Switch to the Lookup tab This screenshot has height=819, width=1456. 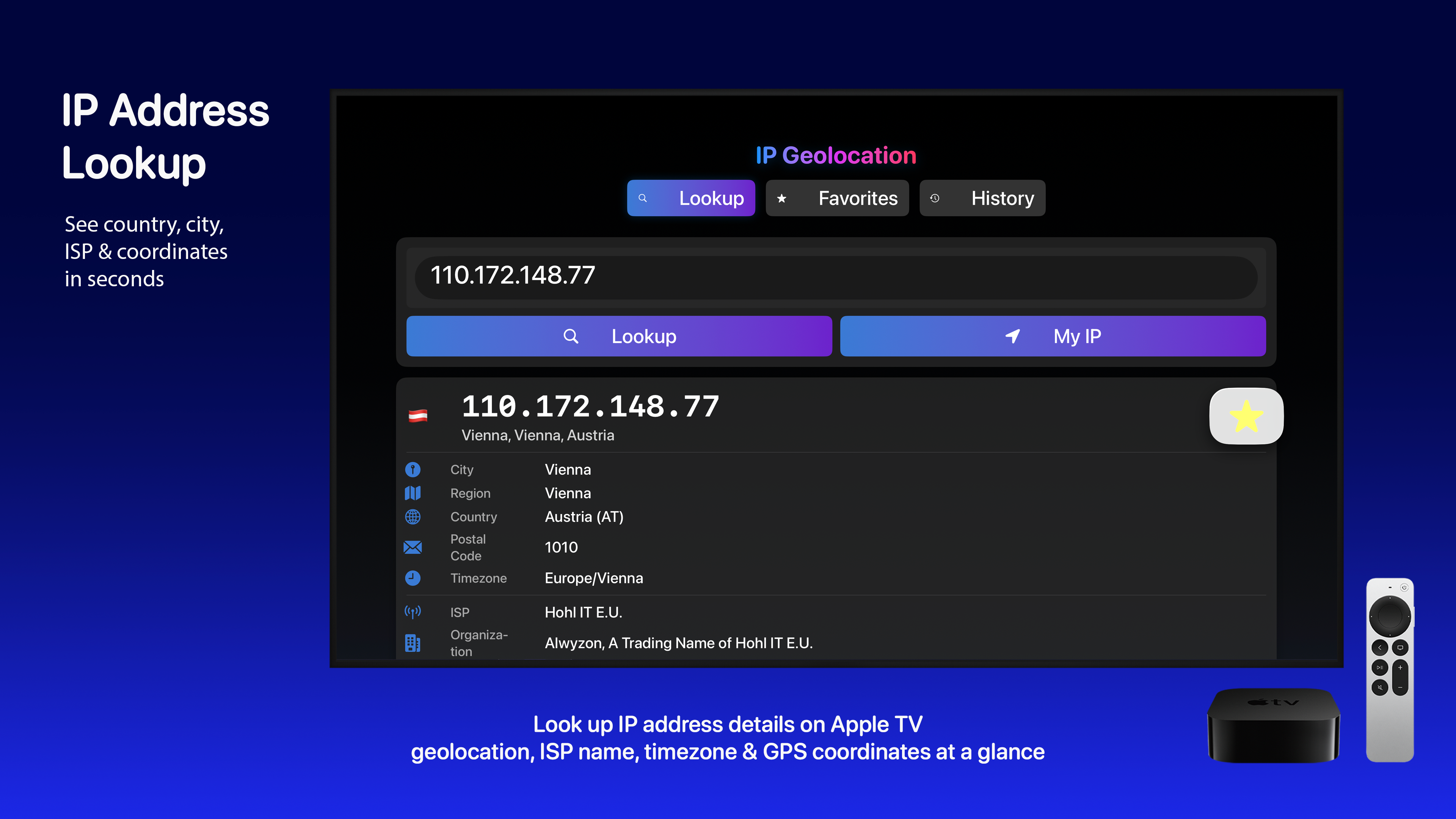(x=691, y=198)
